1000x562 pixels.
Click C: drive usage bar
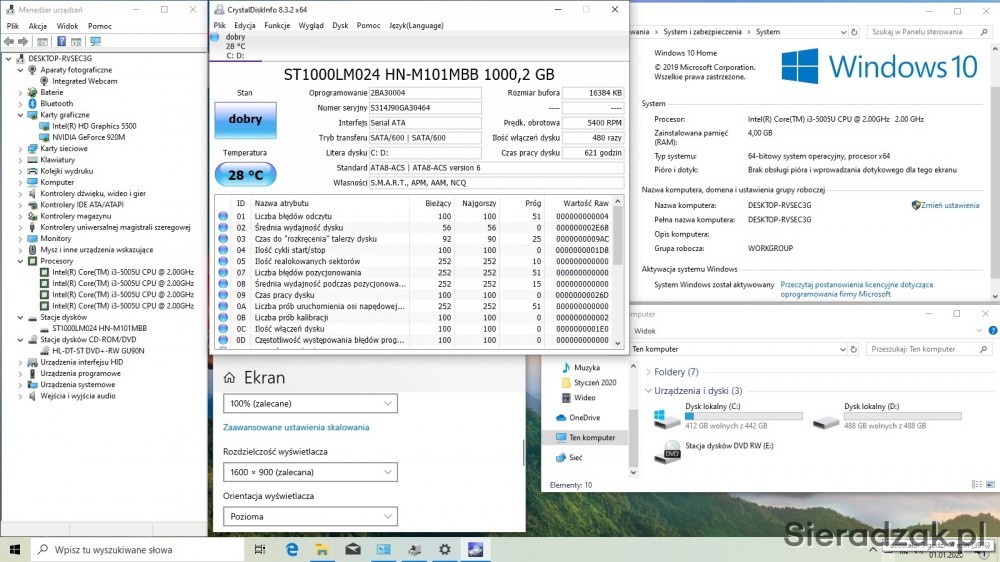tap(744, 417)
